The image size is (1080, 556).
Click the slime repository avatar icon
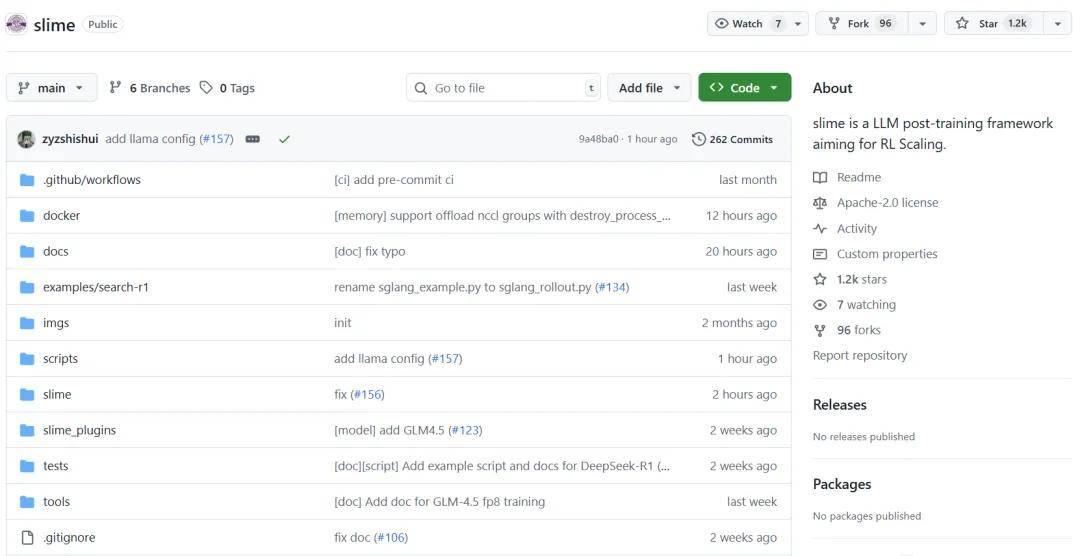click(16, 24)
